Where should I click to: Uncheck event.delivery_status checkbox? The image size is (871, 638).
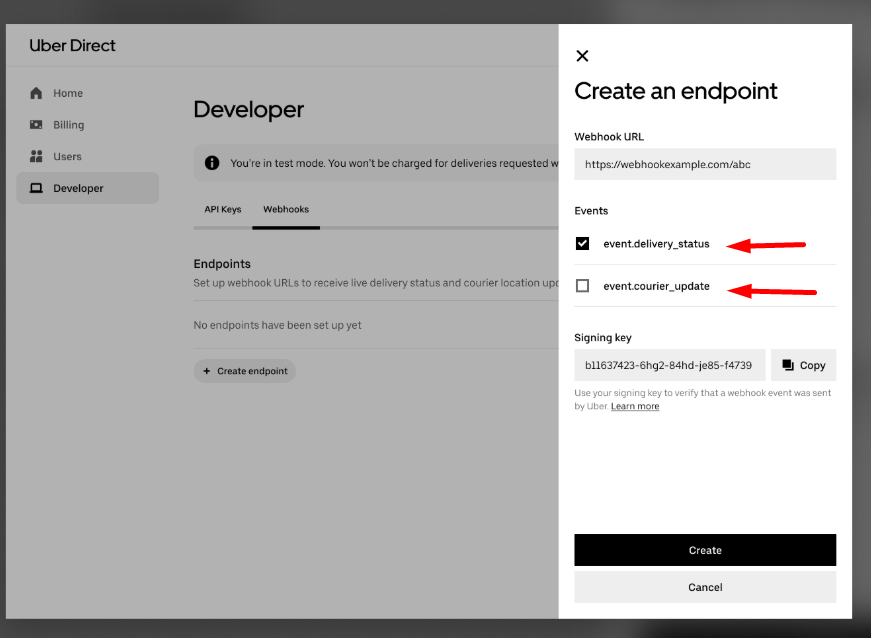[582, 243]
